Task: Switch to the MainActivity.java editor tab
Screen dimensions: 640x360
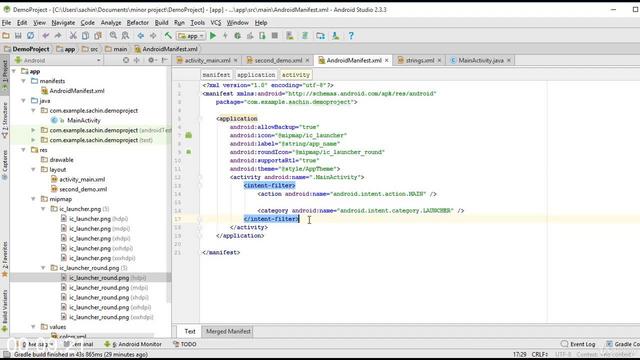Action: 480,60
